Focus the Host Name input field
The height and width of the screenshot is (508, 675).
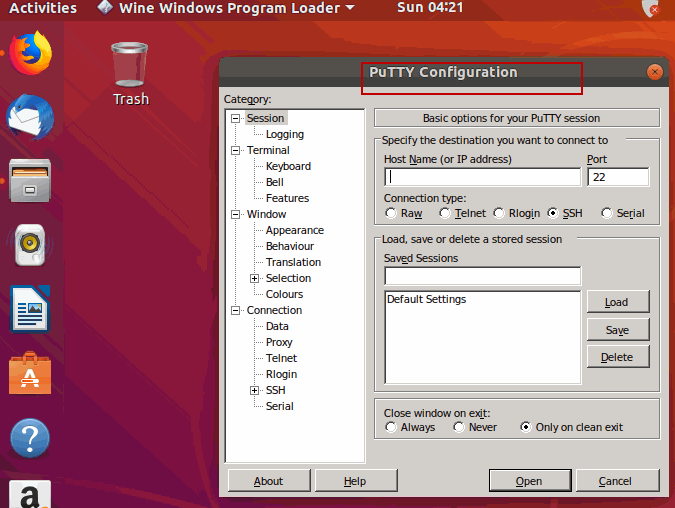point(482,177)
